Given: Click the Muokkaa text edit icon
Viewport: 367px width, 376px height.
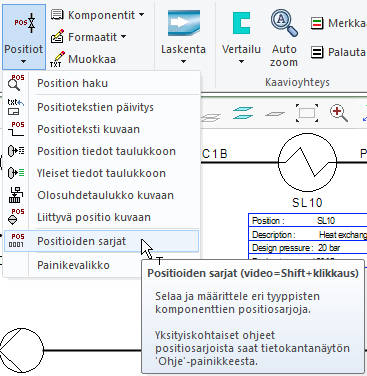Looking at the screenshot, I should click(x=57, y=59).
